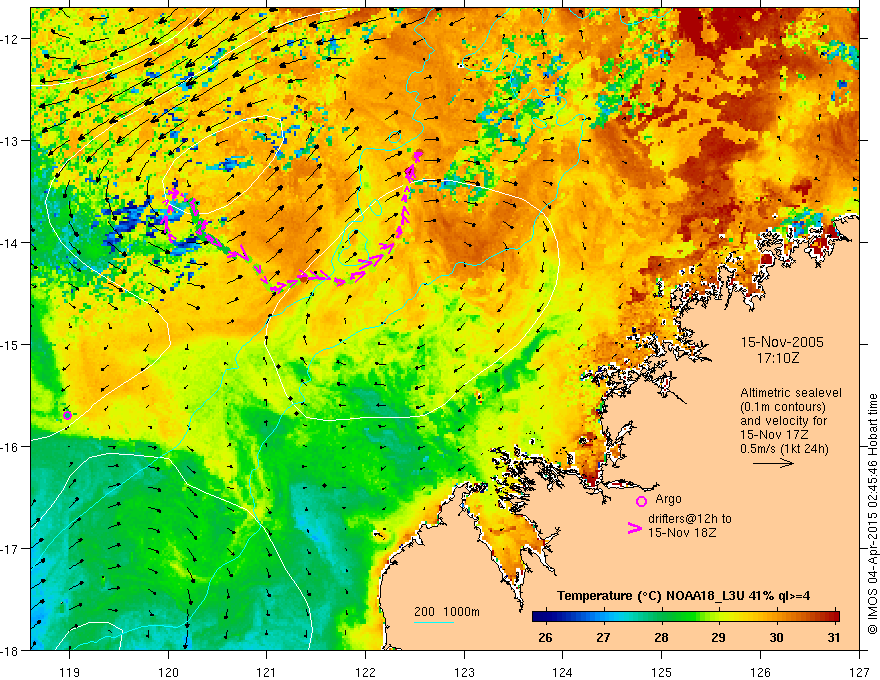Click the 27 value on the temperature scale
The width and height of the screenshot is (880, 680).
(603, 638)
